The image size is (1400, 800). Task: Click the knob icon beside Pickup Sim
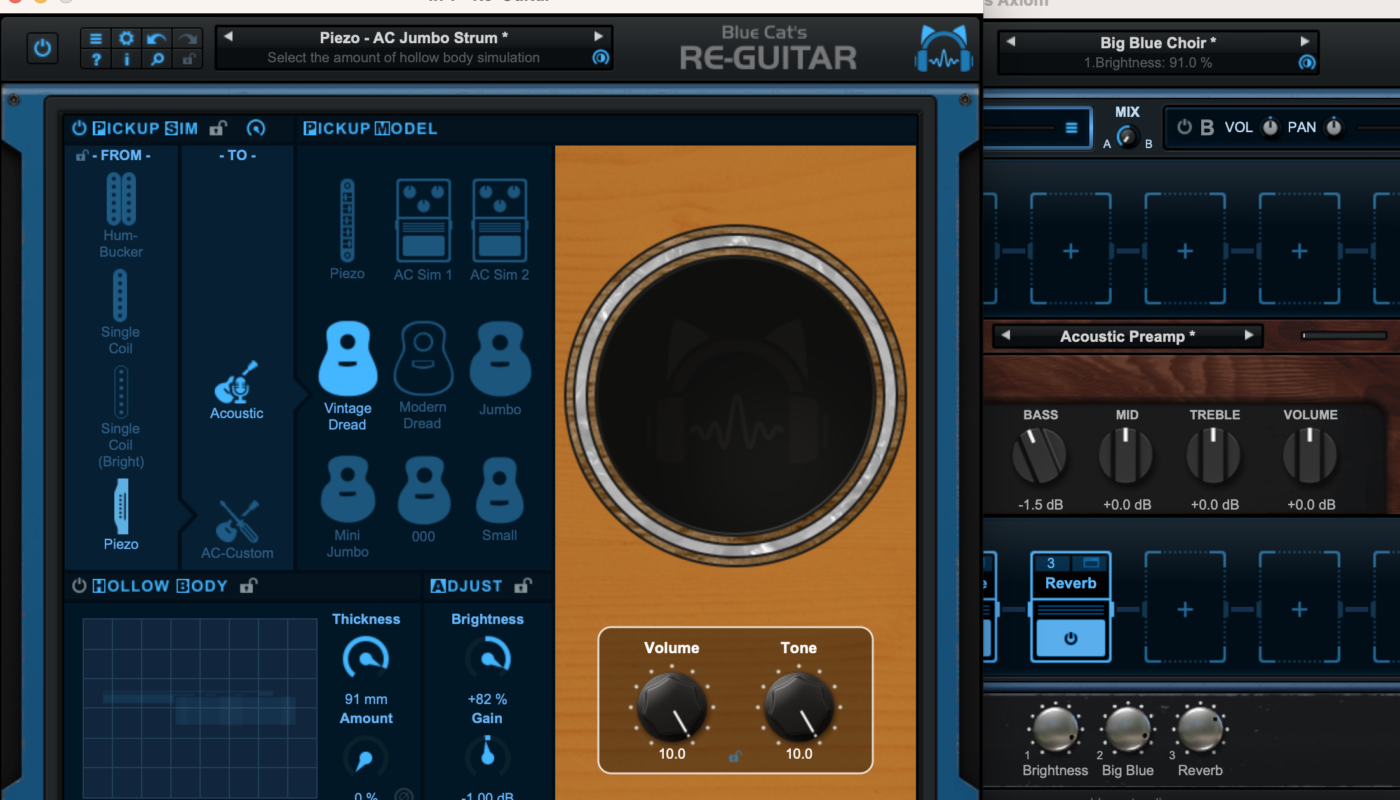(256, 128)
